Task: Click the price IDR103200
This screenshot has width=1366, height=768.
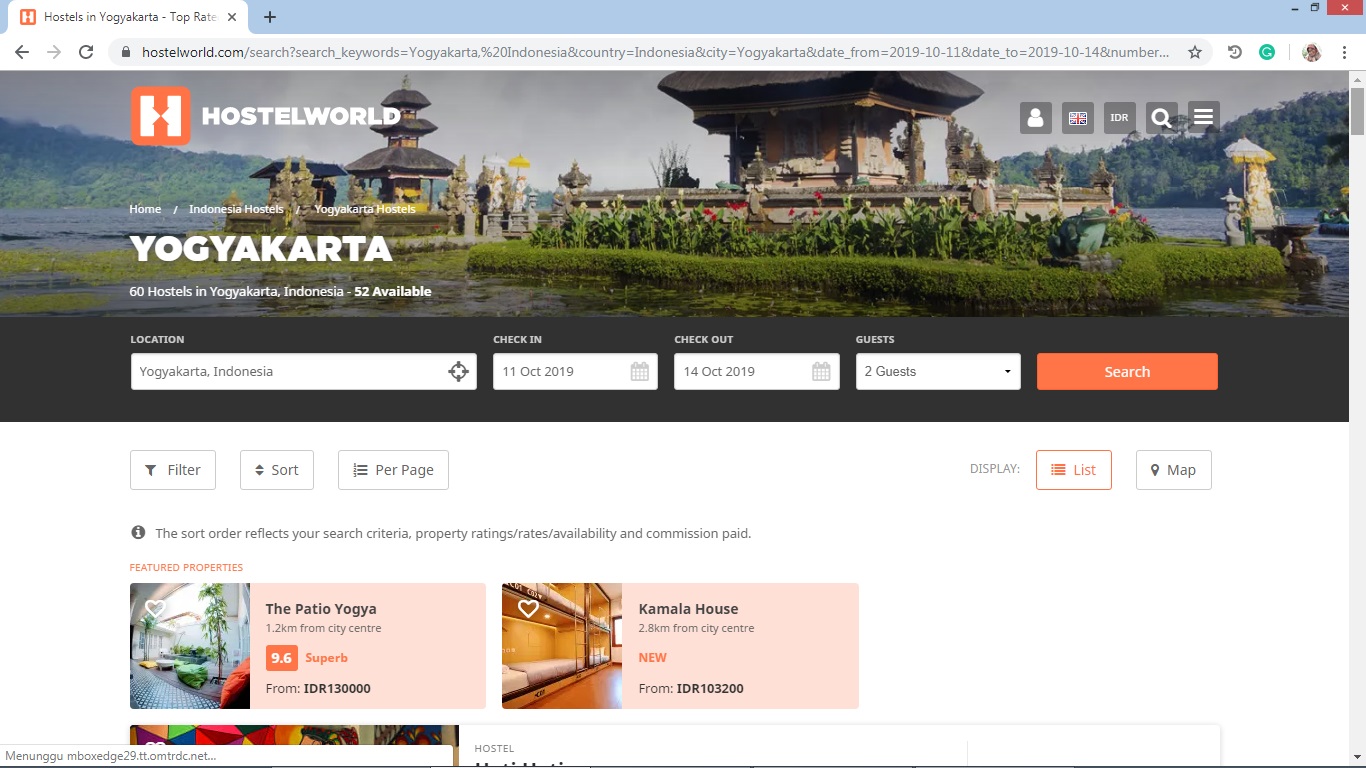Action: coord(710,689)
